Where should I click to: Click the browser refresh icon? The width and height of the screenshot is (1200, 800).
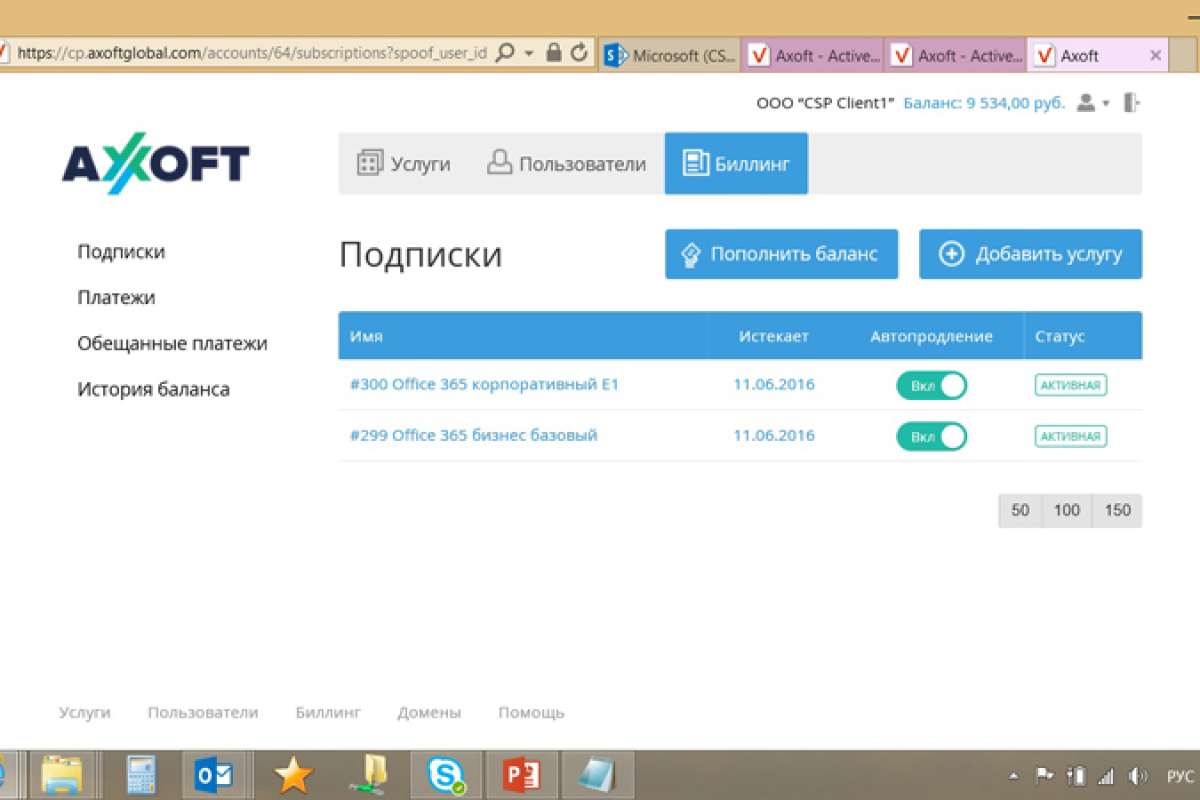(x=579, y=53)
